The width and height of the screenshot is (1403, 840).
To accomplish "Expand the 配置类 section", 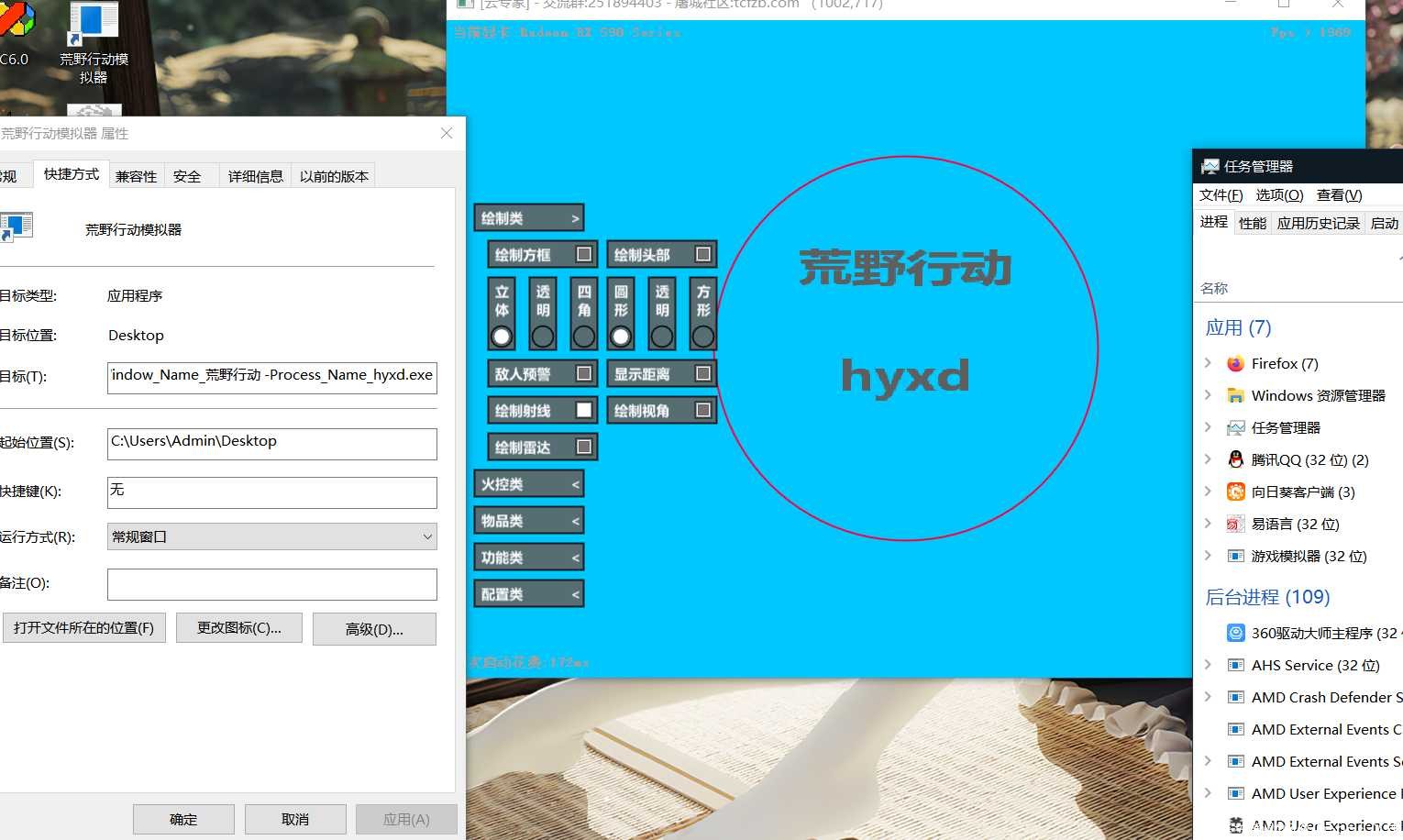I will pos(529,594).
